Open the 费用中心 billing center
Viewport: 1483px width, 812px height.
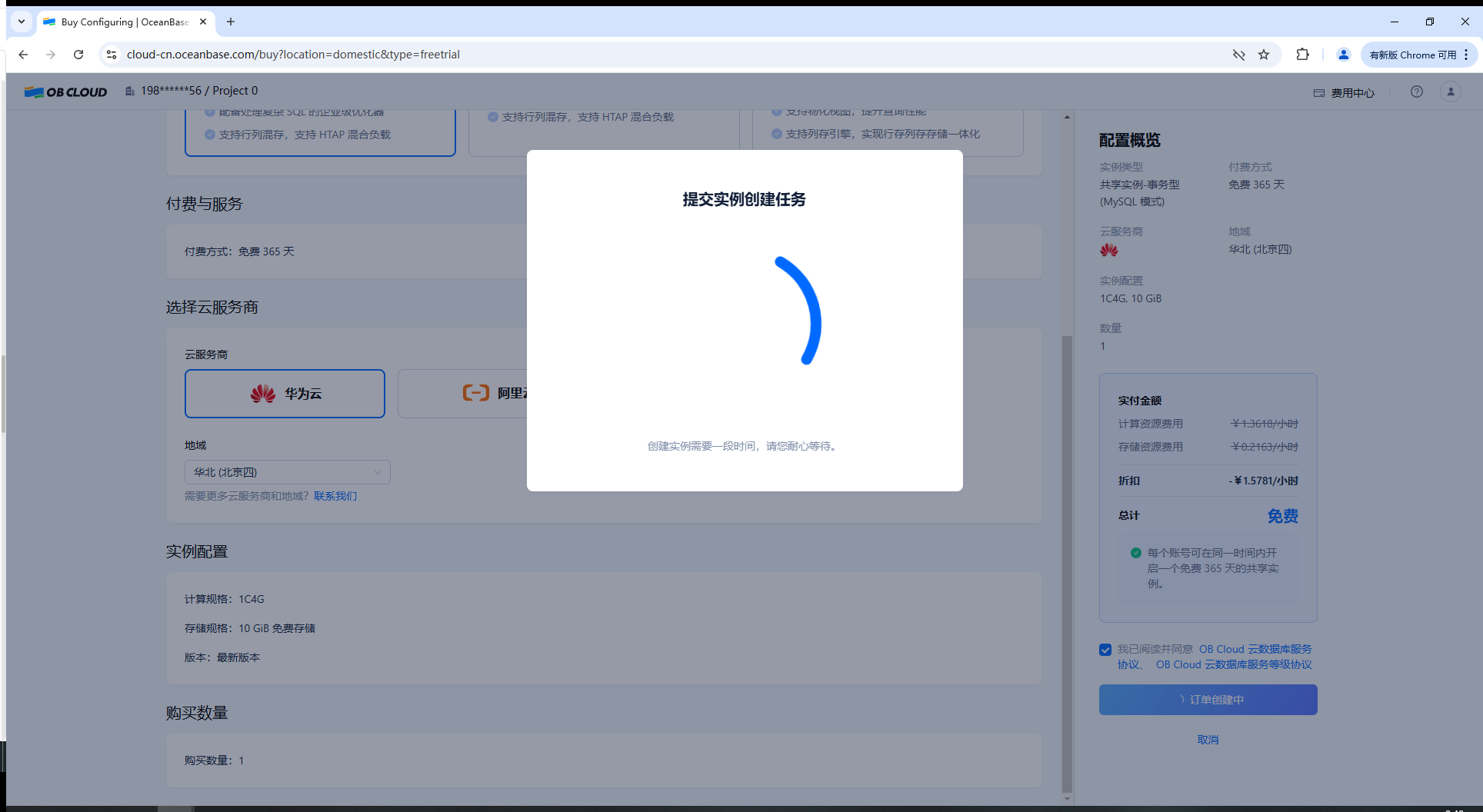[x=1344, y=92]
